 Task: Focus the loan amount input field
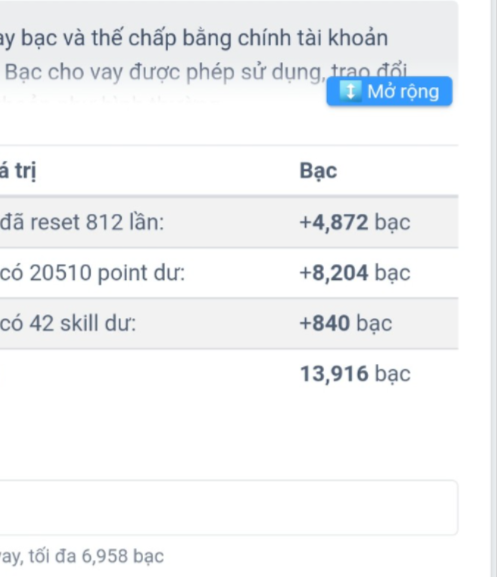229,507
